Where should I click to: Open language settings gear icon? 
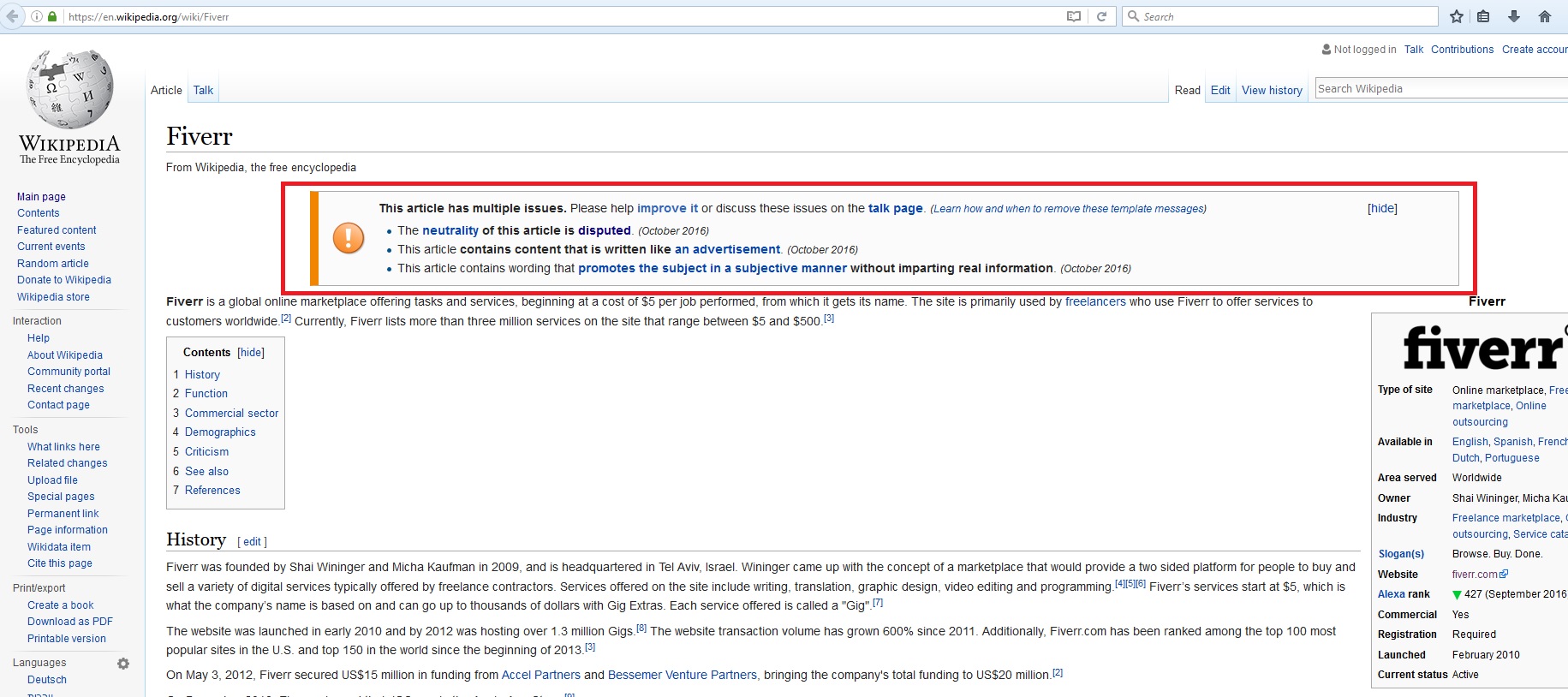coord(123,664)
